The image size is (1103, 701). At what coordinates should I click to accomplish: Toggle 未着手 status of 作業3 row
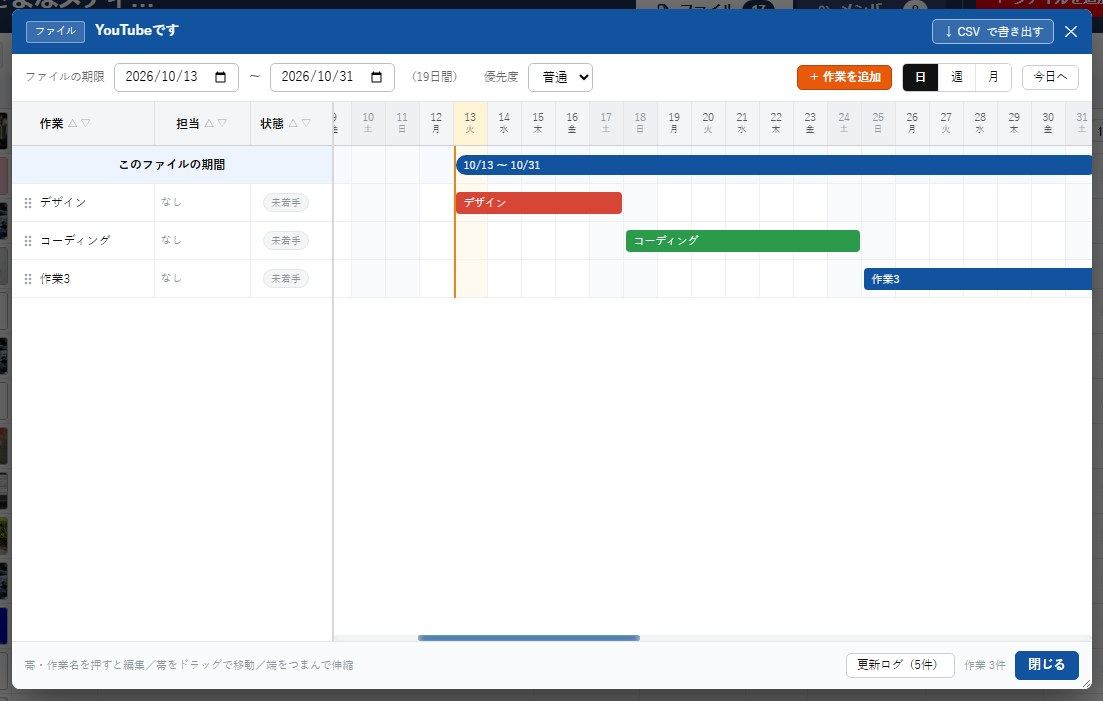[x=286, y=278]
